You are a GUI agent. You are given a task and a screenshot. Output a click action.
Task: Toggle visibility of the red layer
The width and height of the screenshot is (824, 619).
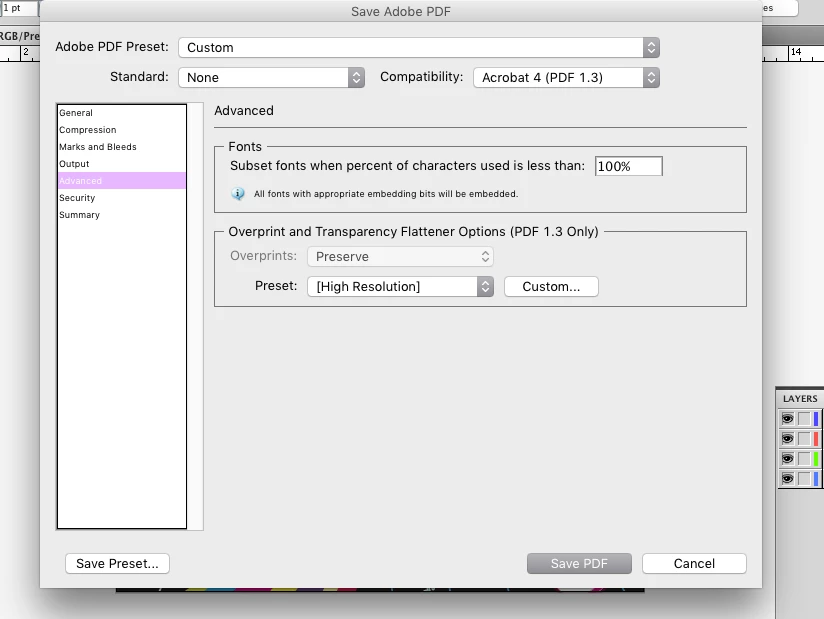[787, 439]
